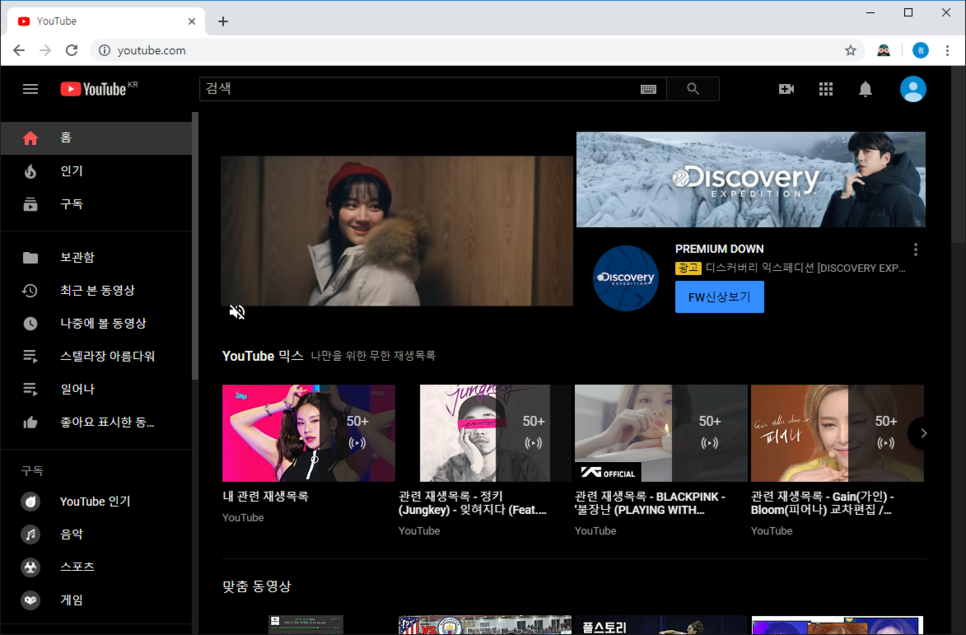Viewport: 966px width, 635px height.
Task: Bookmark this page with the star
Action: (x=850, y=51)
